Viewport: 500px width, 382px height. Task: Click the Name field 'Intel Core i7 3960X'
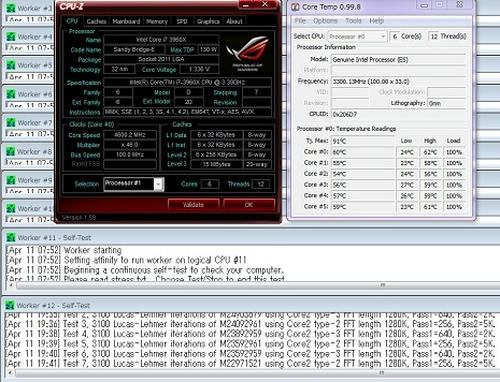point(161,40)
